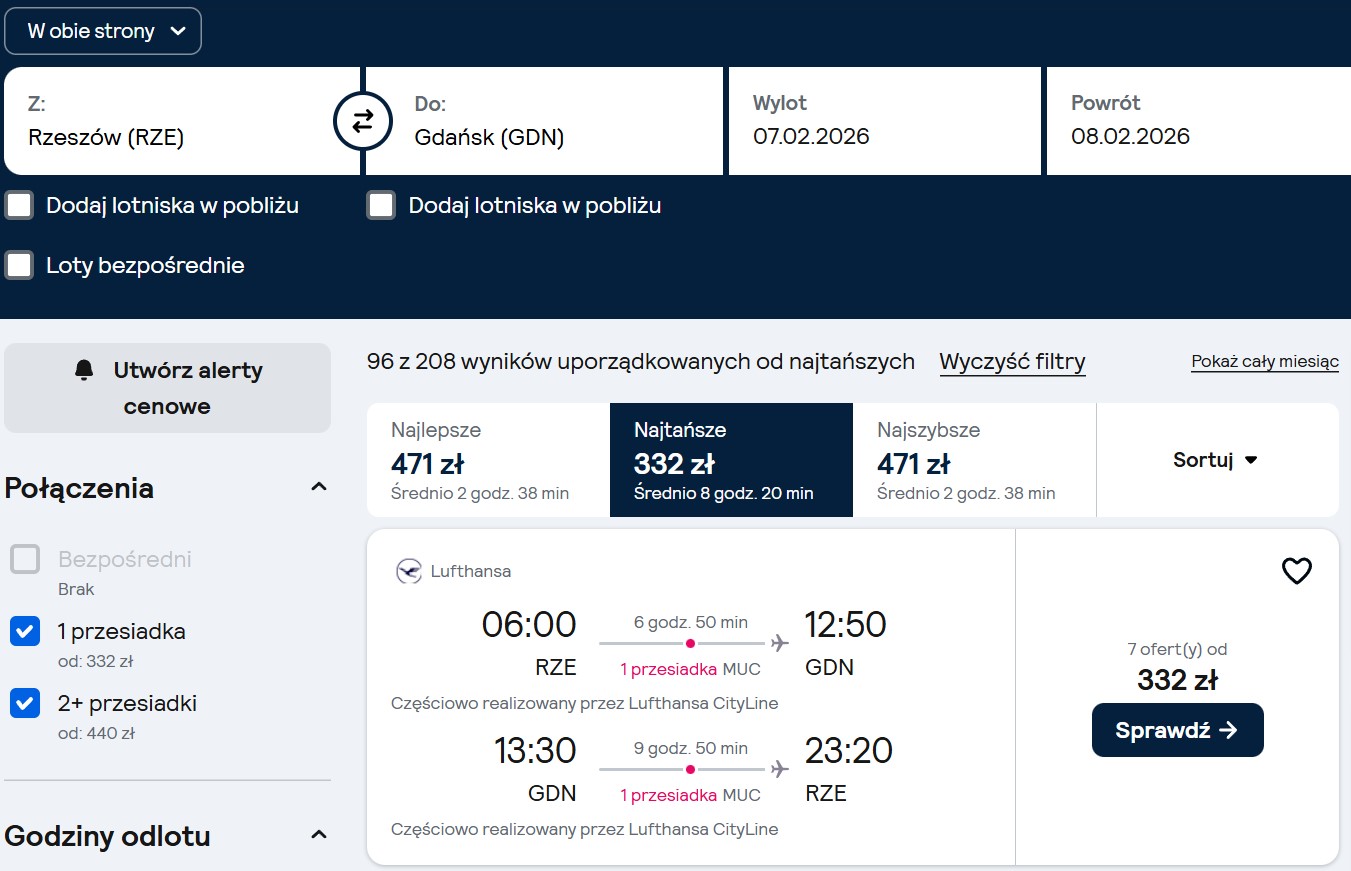Collapse the Połączenia filter section
The height and width of the screenshot is (871, 1351).
[319, 488]
